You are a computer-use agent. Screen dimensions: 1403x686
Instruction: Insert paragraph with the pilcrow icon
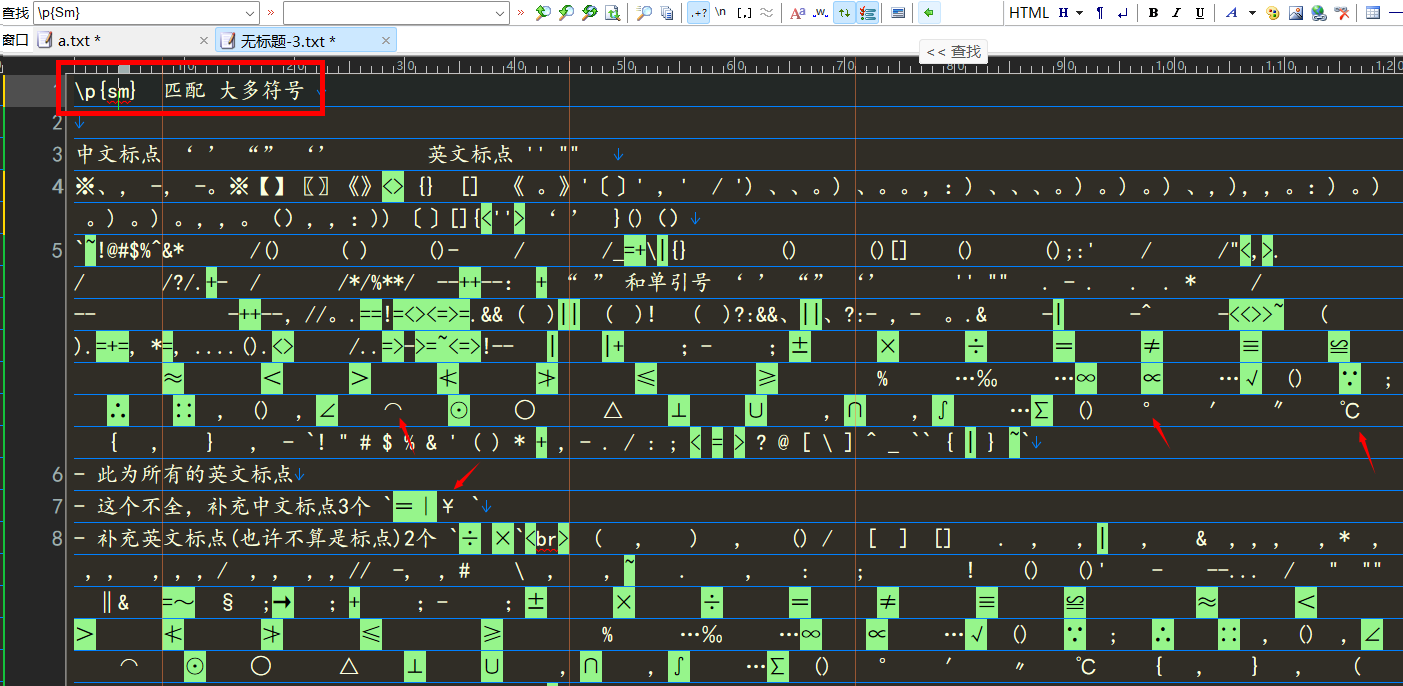coord(1100,13)
